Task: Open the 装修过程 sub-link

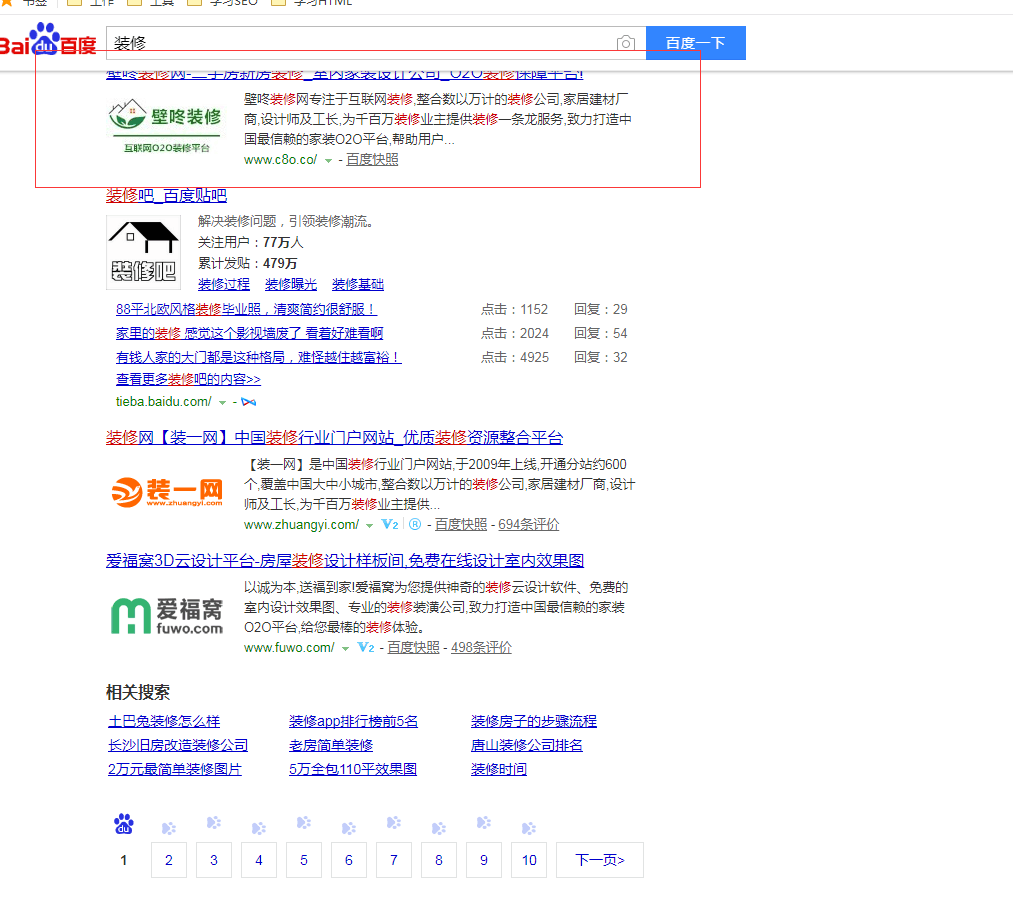Action: pos(224,284)
